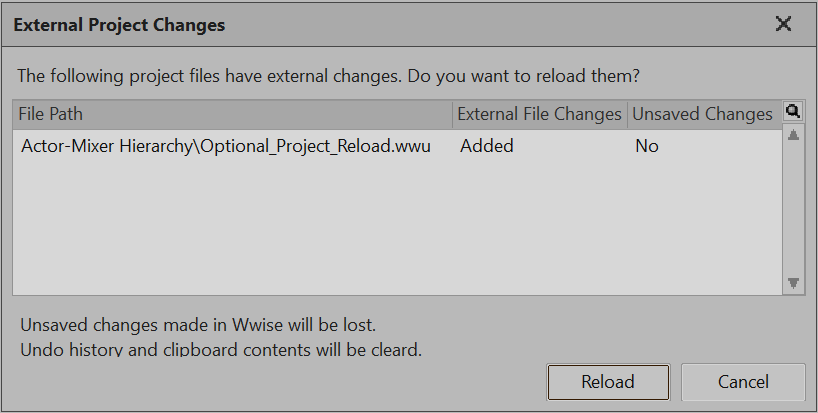This screenshot has width=818, height=413.
Task: Close the External Project Changes dialog
Action: [x=783, y=24]
